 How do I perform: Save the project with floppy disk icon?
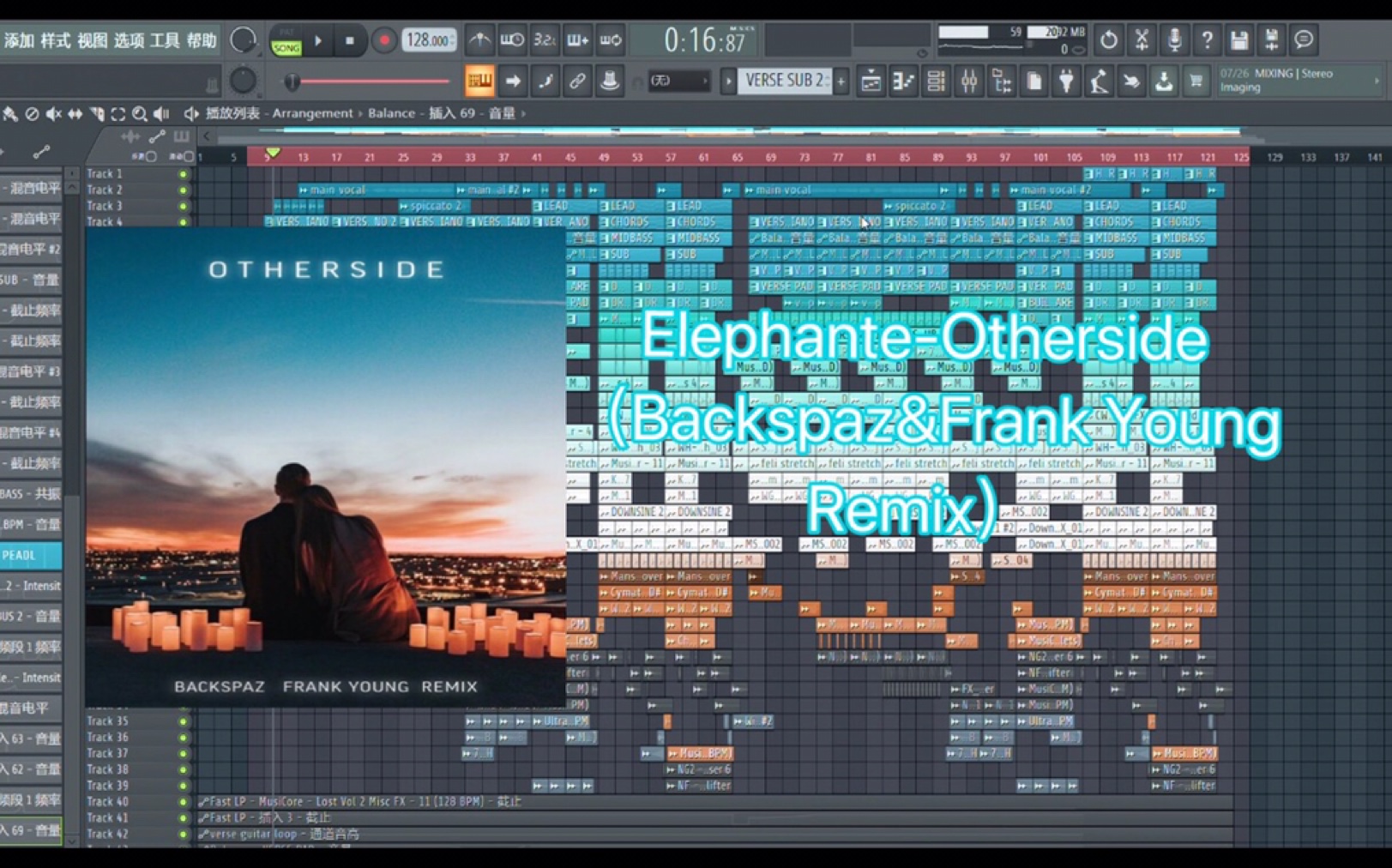point(1239,40)
